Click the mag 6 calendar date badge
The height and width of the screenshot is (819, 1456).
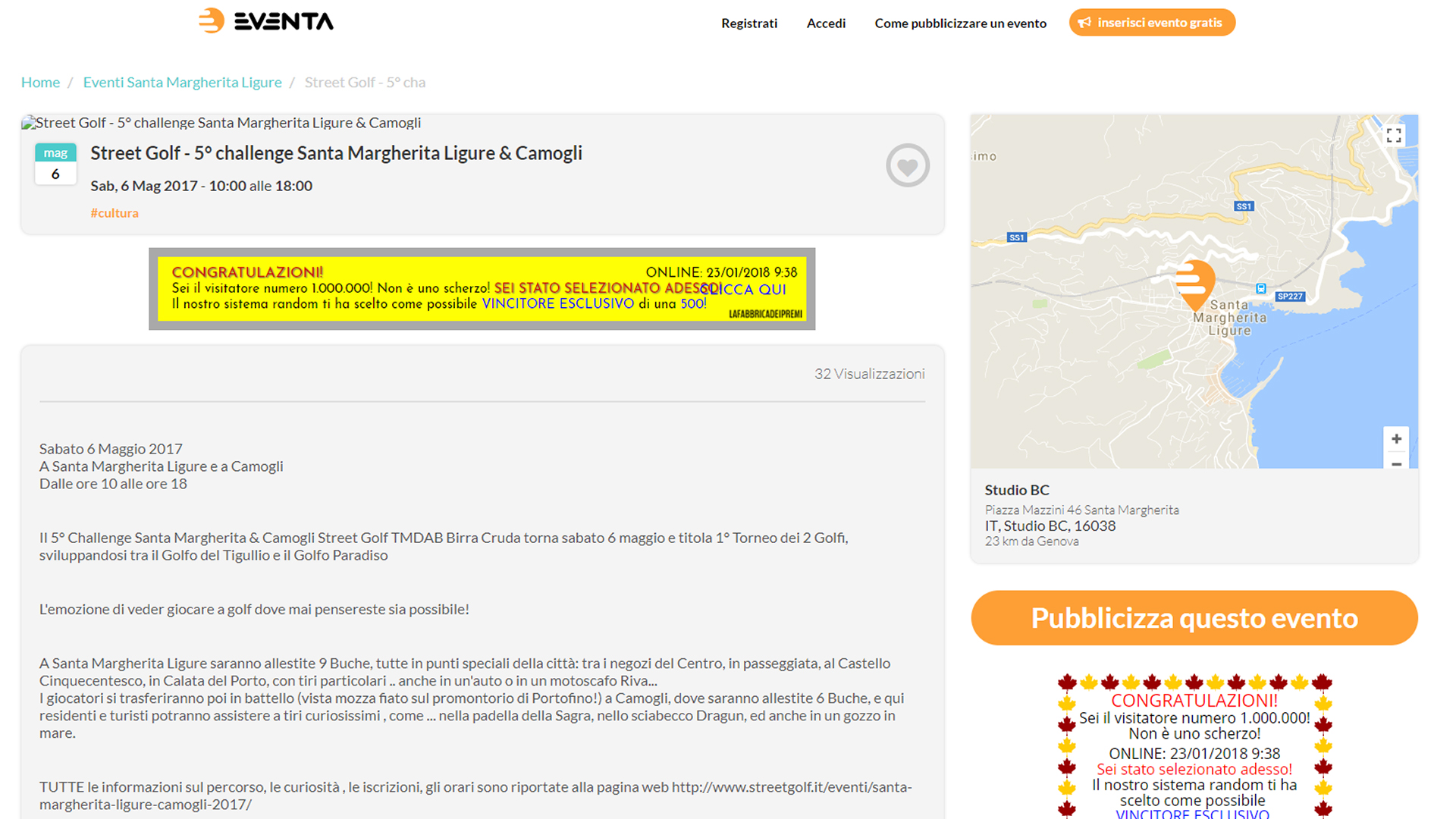point(55,164)
